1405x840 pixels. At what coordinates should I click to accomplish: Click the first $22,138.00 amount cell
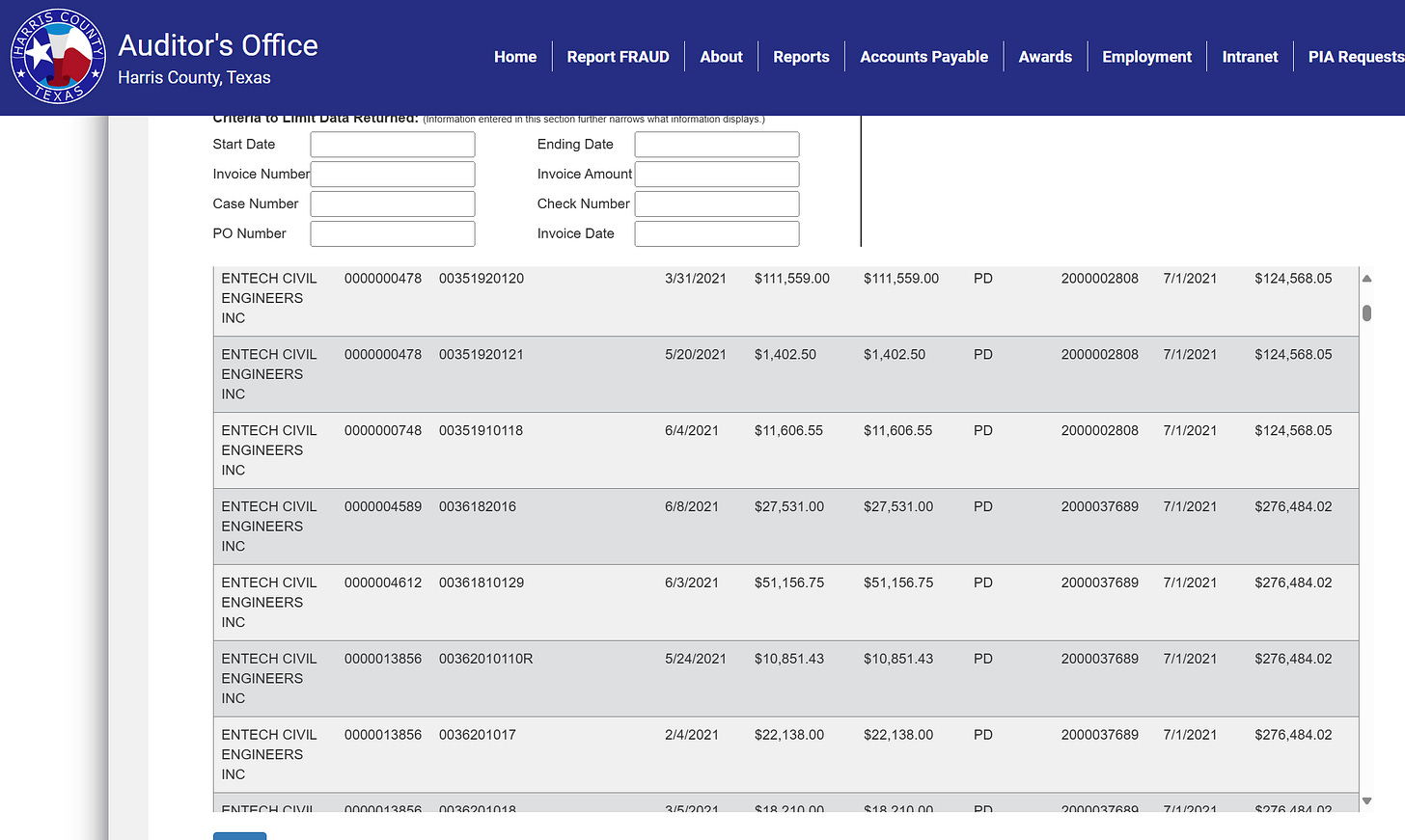coord(789,736)
